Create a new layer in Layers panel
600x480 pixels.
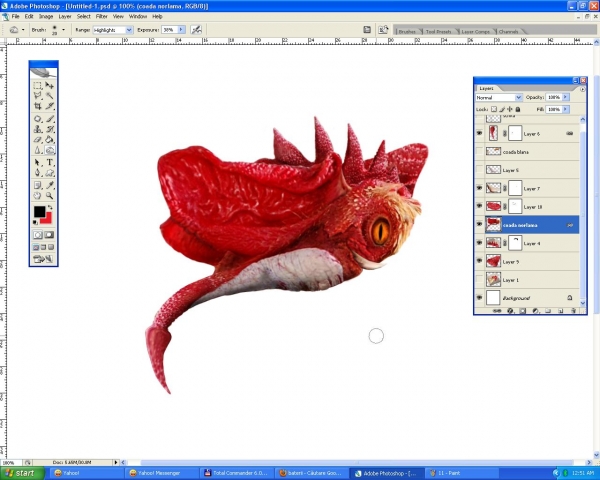tap(560, 311)
